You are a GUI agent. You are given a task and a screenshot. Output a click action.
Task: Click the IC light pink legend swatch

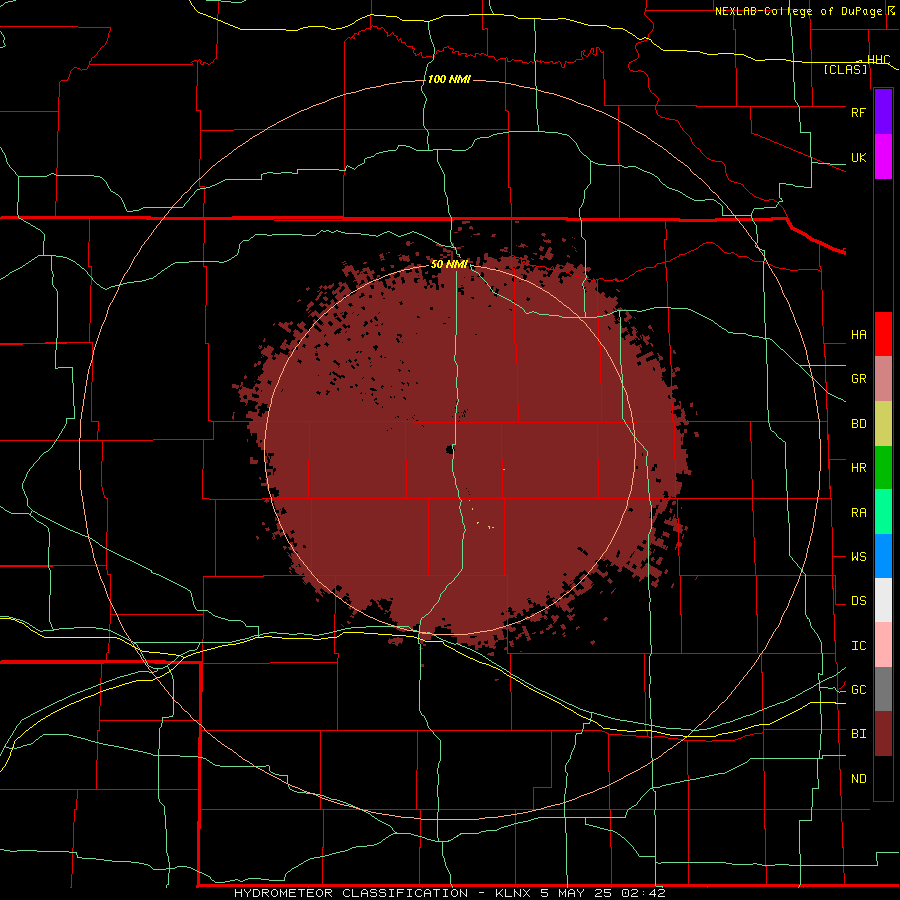point(883,645)
